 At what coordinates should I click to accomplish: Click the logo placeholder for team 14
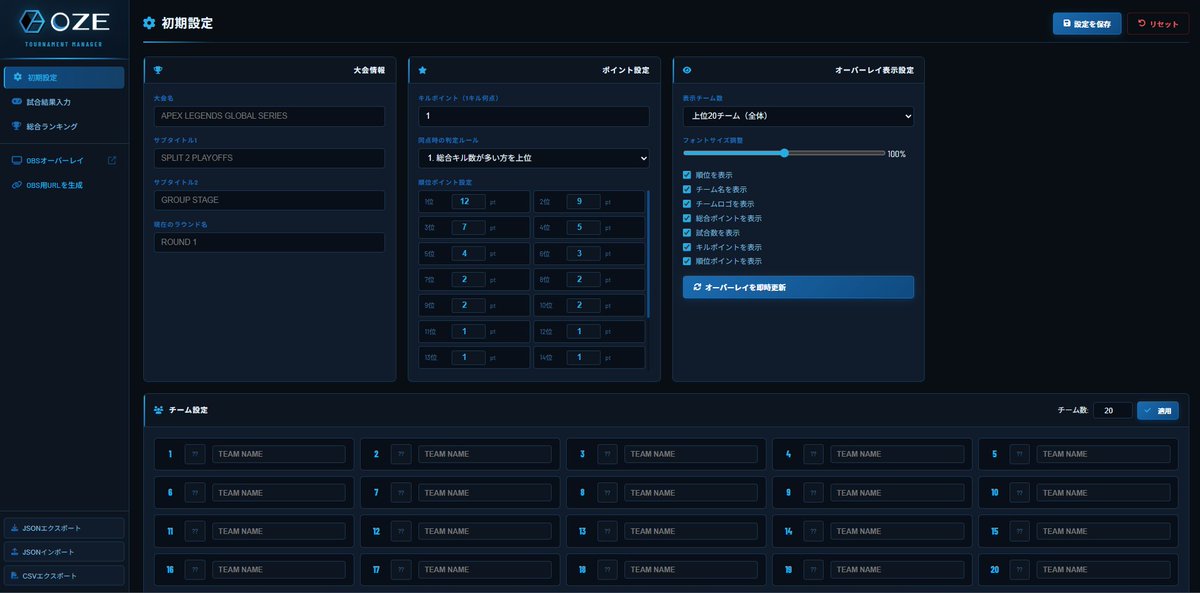pos(813,531)
